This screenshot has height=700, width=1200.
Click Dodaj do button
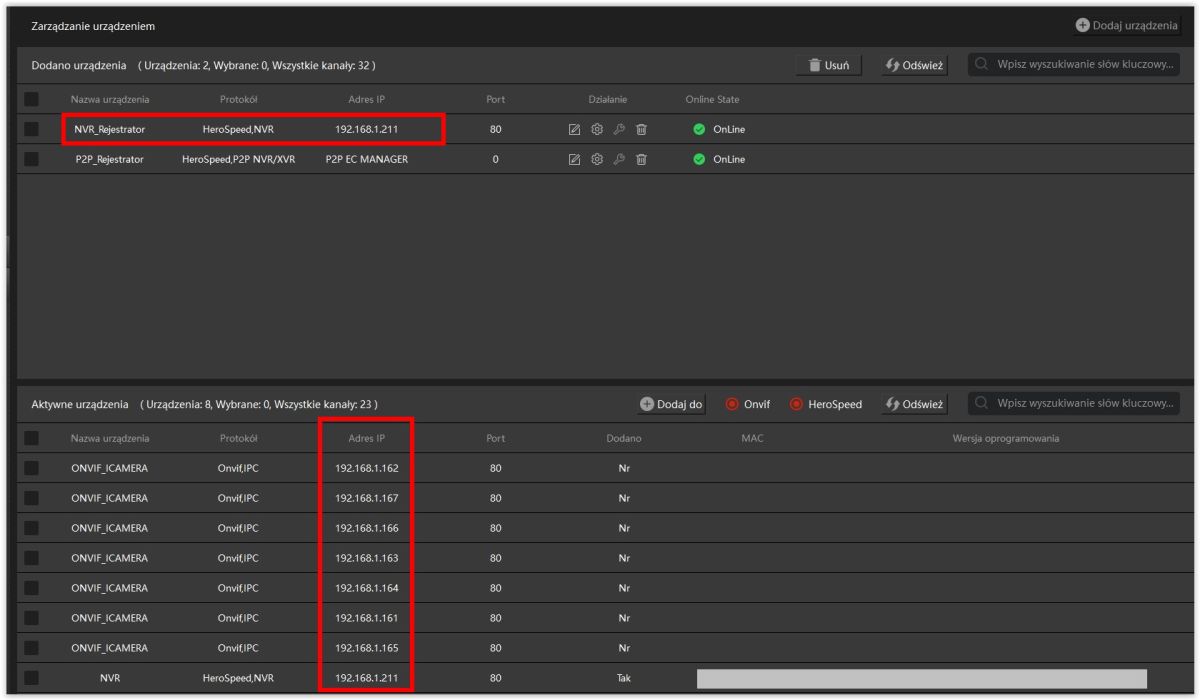coord(672,404)
